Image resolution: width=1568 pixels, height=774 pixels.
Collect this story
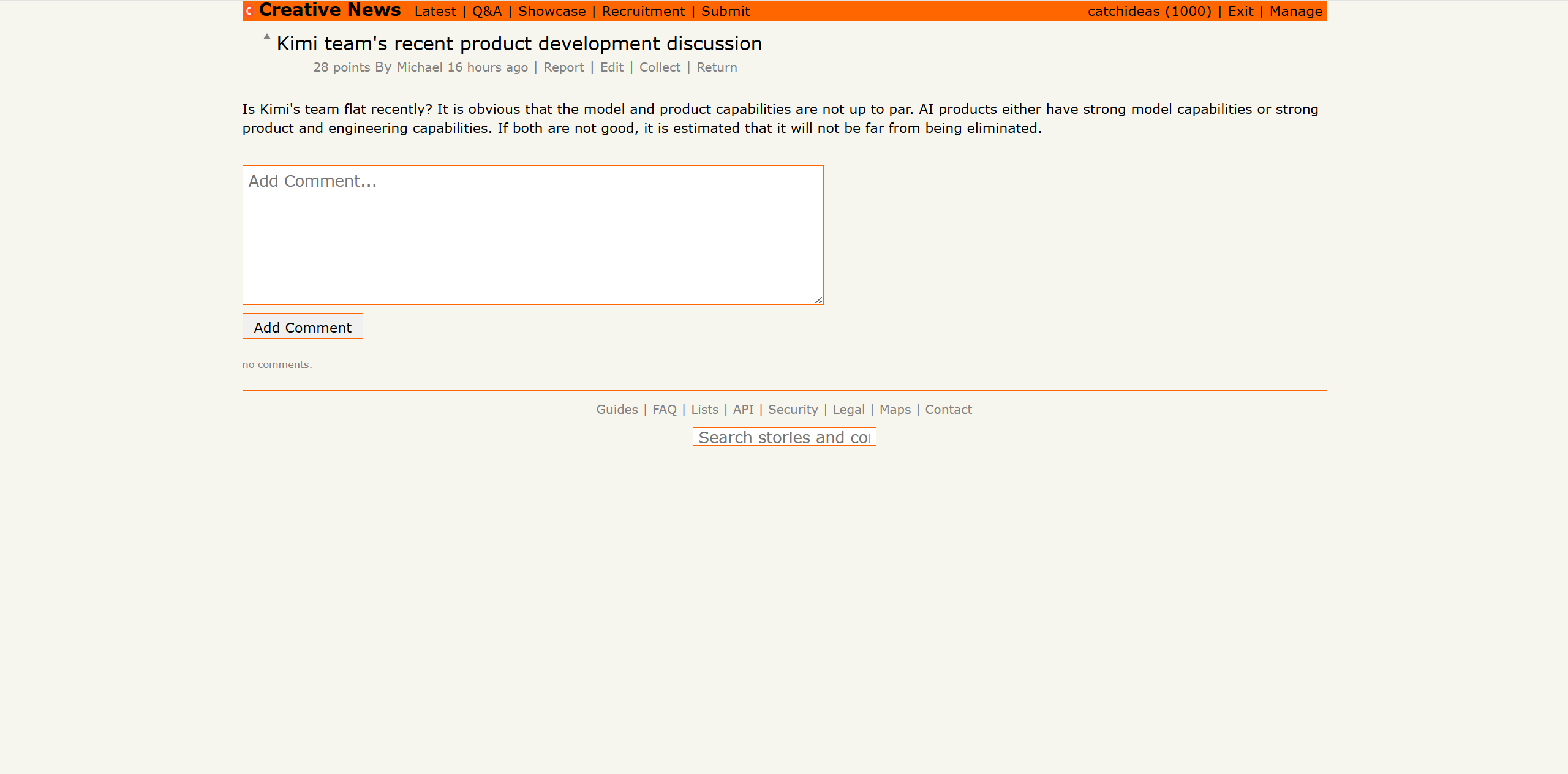tap(660, 67)
